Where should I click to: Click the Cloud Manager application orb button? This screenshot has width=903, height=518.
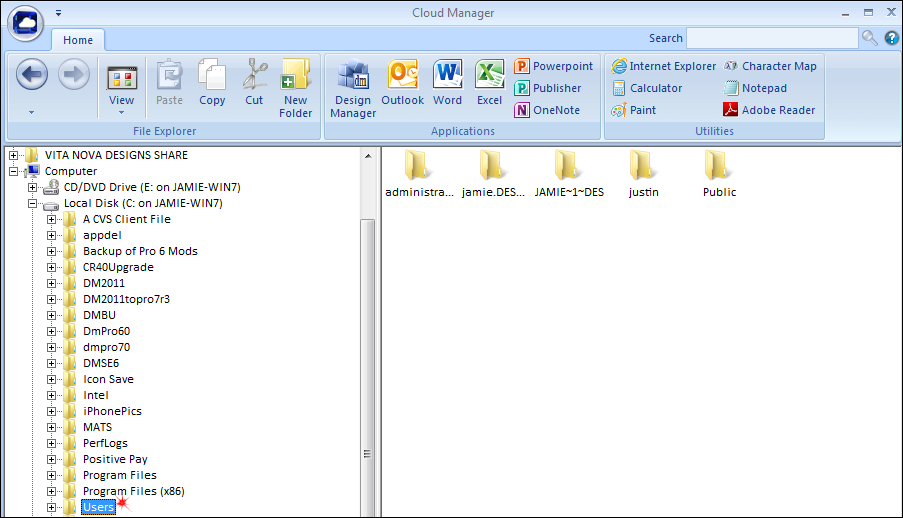pos(25,24)
